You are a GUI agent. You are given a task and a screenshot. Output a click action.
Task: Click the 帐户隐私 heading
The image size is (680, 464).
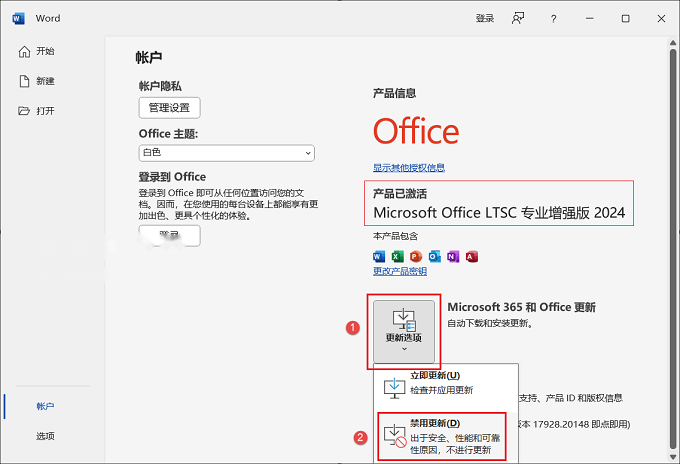(x=160, y=86)
